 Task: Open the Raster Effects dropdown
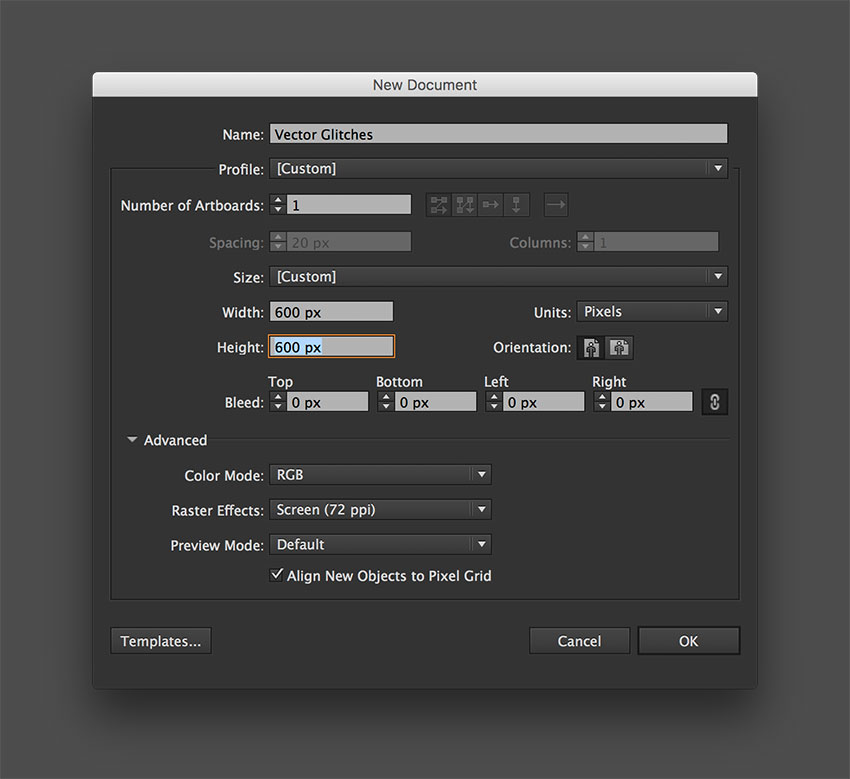point(479,509)
